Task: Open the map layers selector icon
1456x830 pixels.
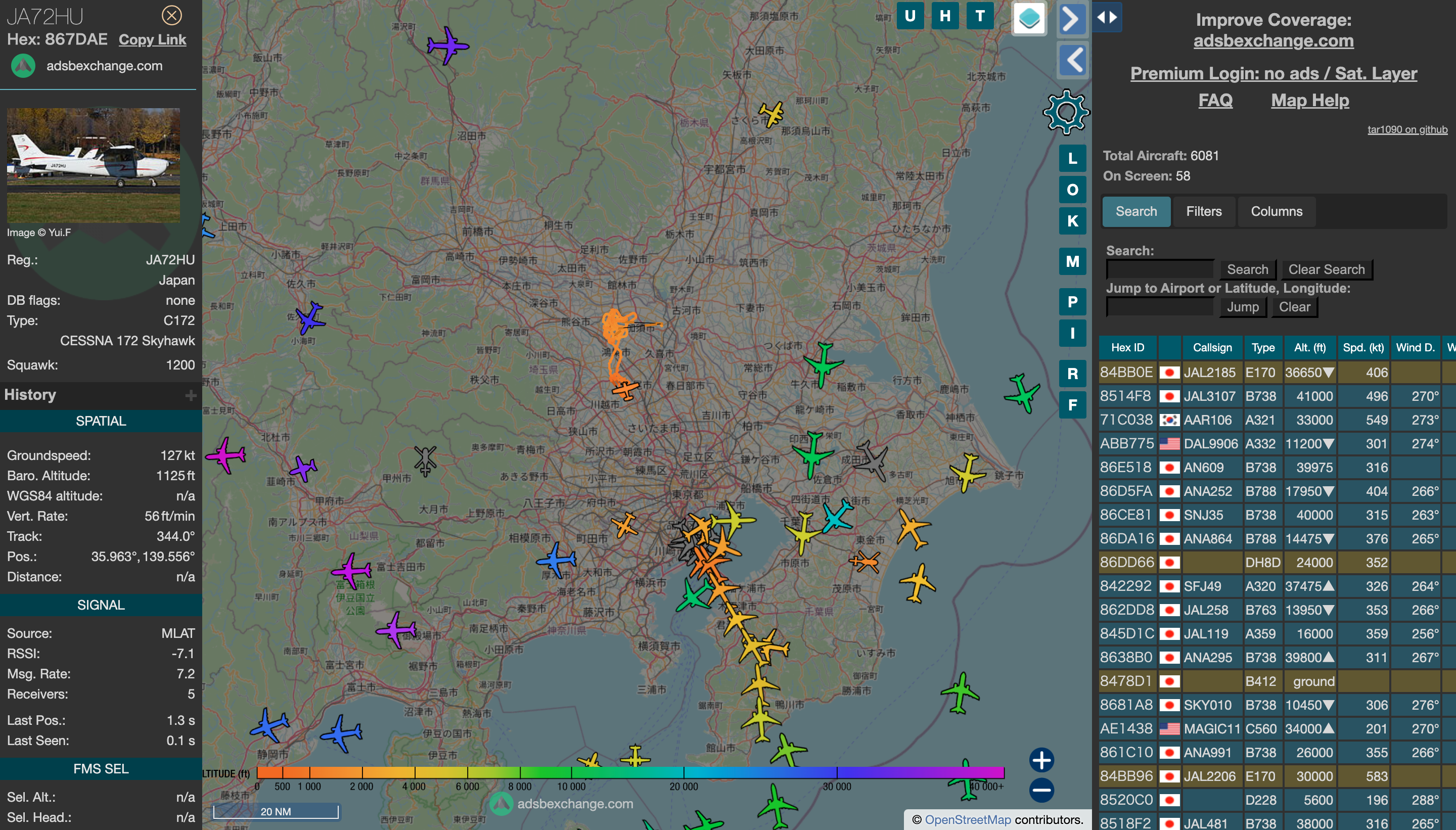Action: tap(1029, 18)
